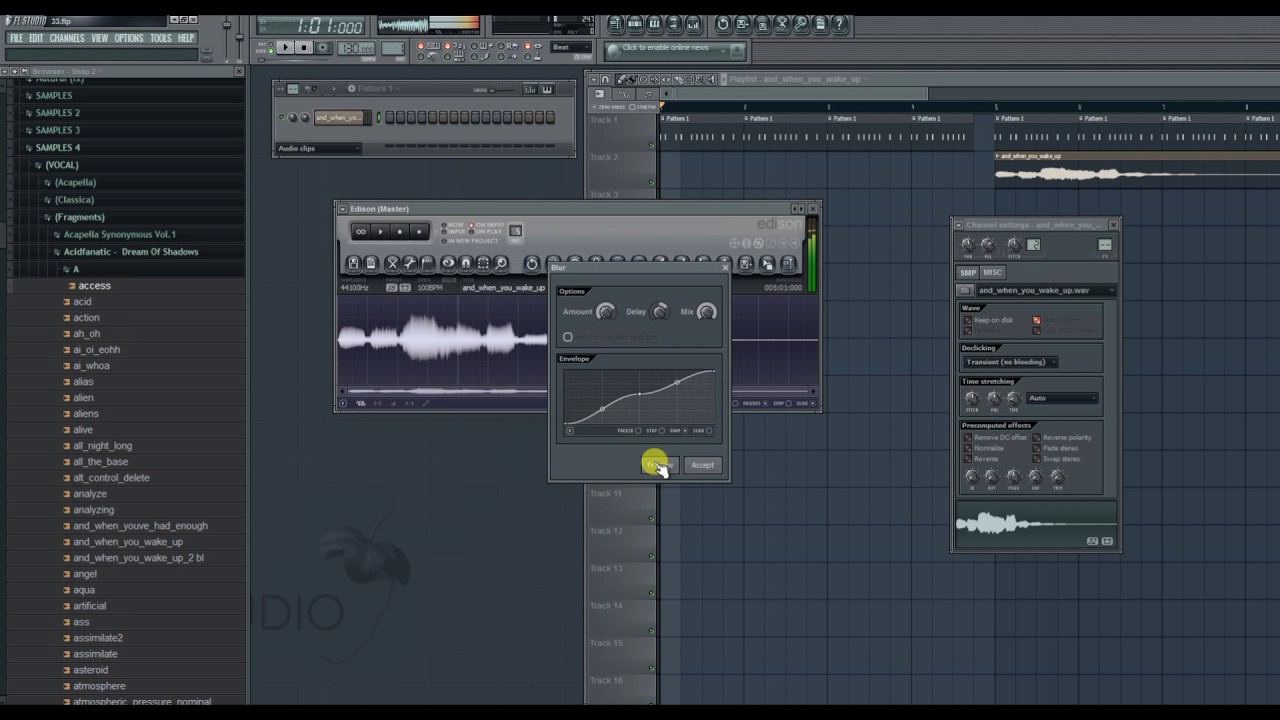Click the Amount knob in the Blur dialog
This screenshot has height=720, width=1280.
[x=606, y=311]
